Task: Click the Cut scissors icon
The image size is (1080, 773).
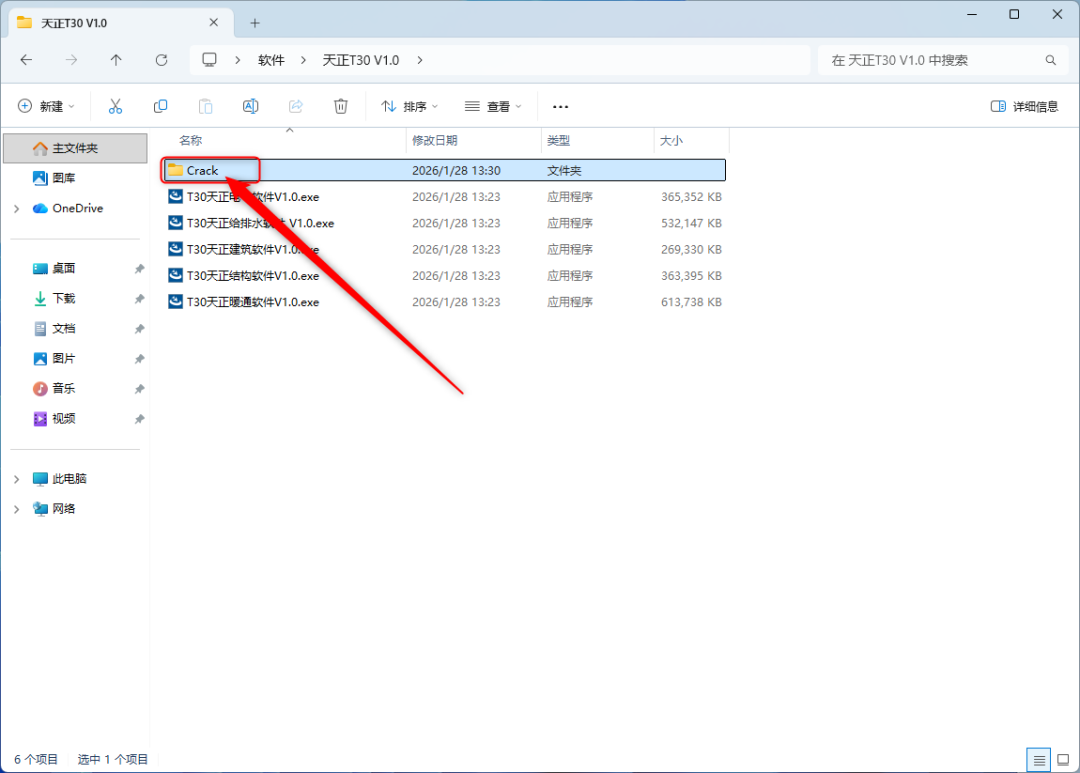Action: [115, 106]
